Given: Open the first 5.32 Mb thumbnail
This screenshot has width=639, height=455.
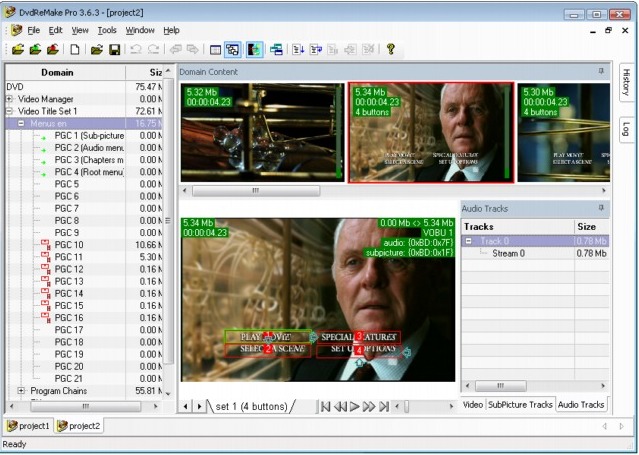Looking at the screenshot, I should [262, 133].
